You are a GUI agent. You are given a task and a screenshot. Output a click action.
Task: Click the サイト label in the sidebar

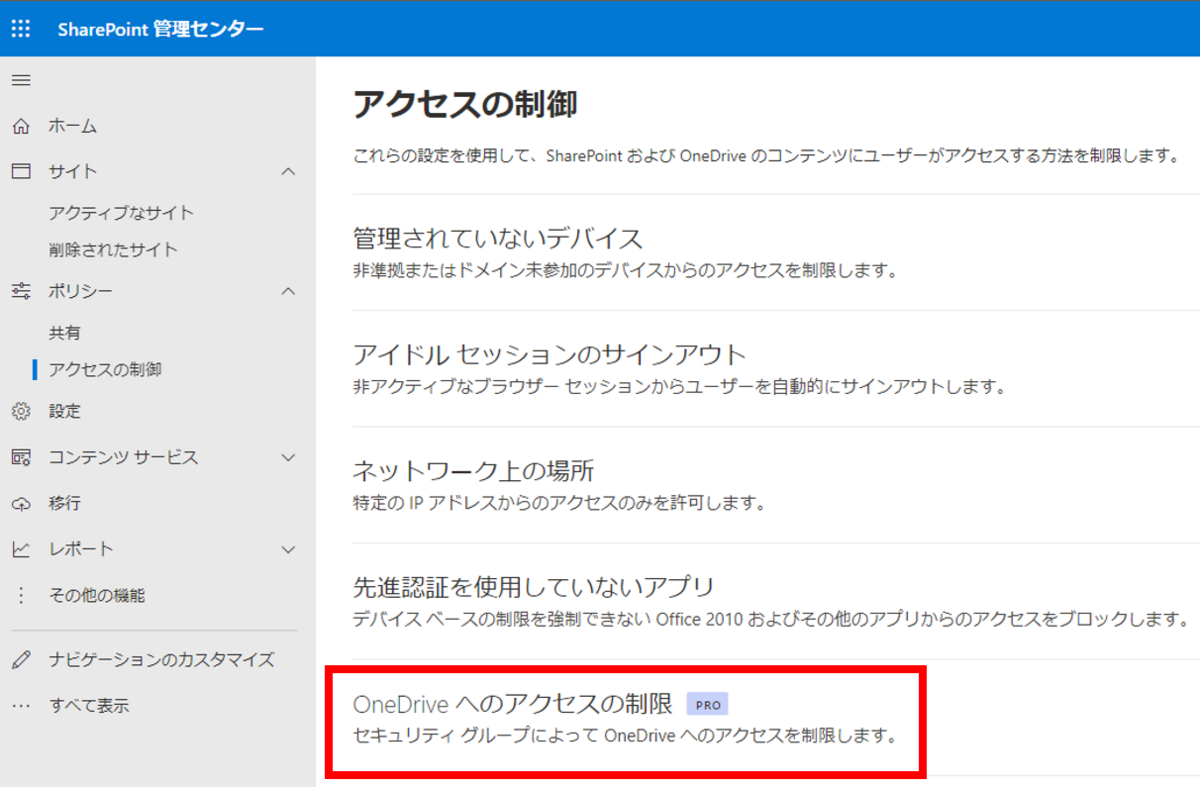(x=73, y=171)
